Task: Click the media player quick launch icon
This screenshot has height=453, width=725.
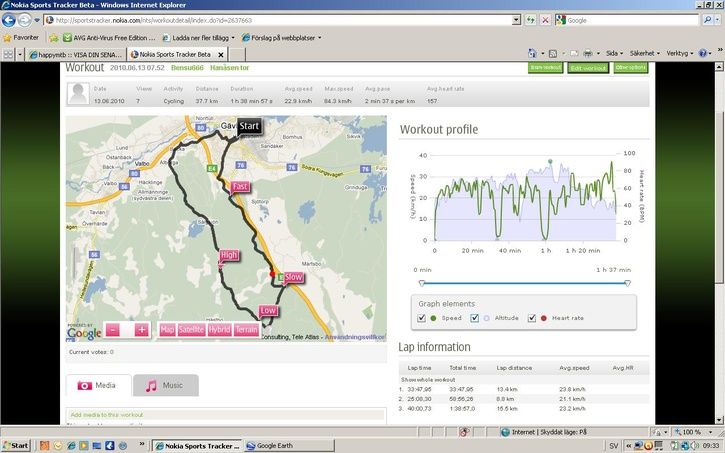Action: 84,446
